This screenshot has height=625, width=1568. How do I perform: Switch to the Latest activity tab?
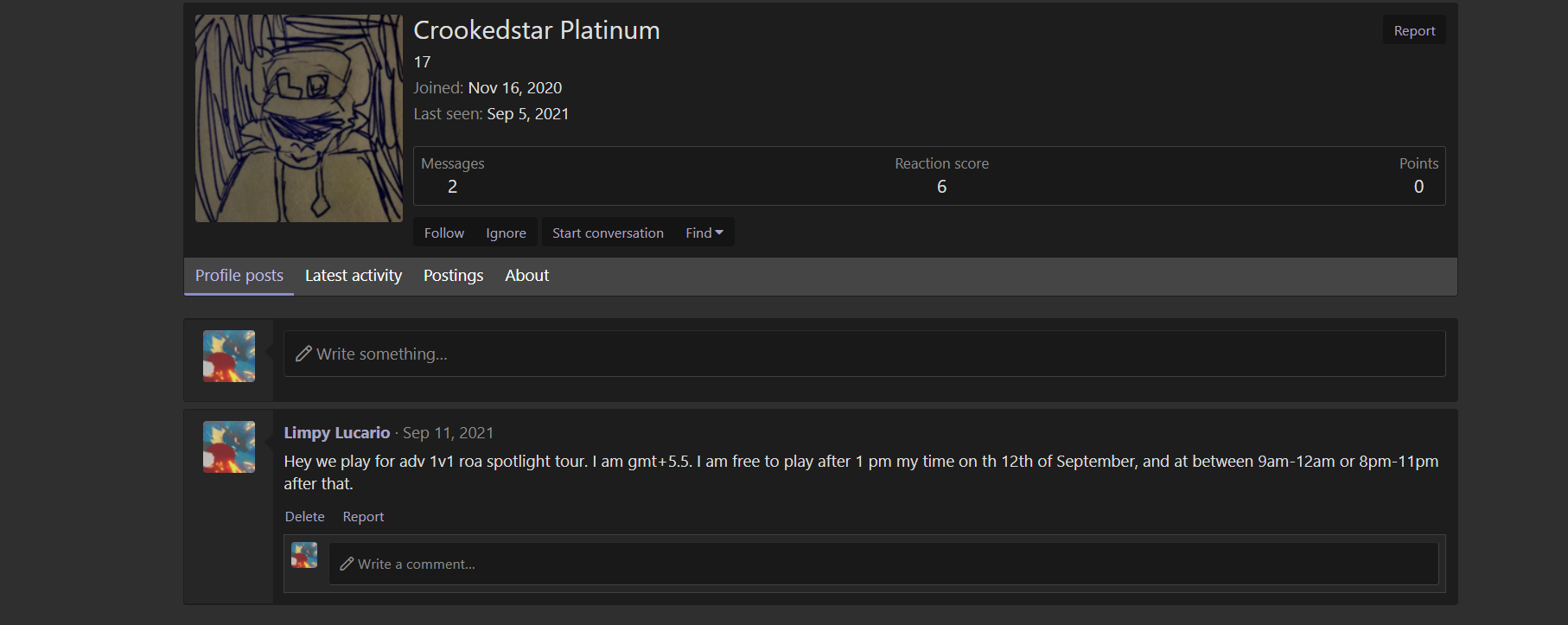tap(353, 276)
